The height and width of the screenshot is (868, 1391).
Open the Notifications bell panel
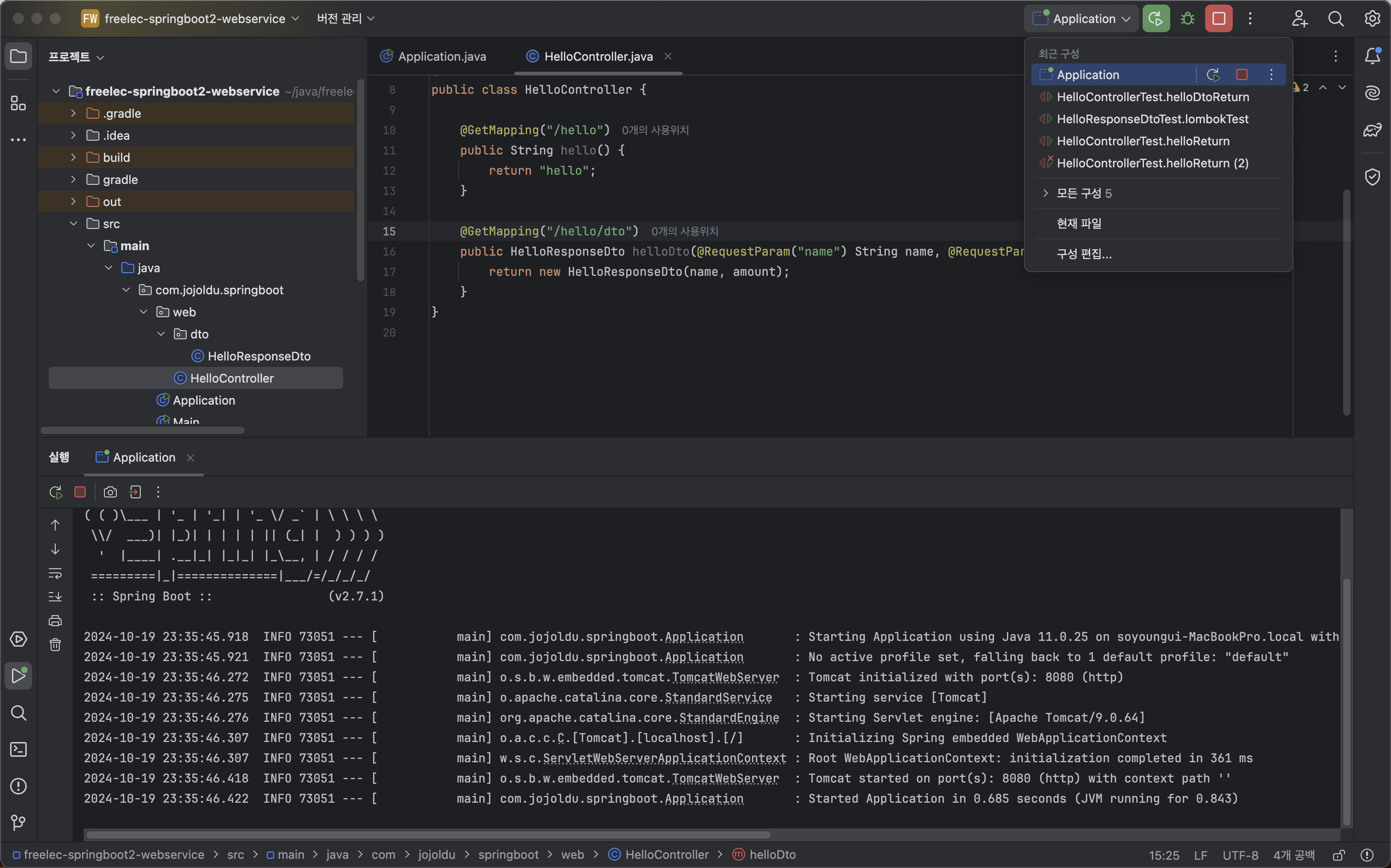coord(1372,56)
